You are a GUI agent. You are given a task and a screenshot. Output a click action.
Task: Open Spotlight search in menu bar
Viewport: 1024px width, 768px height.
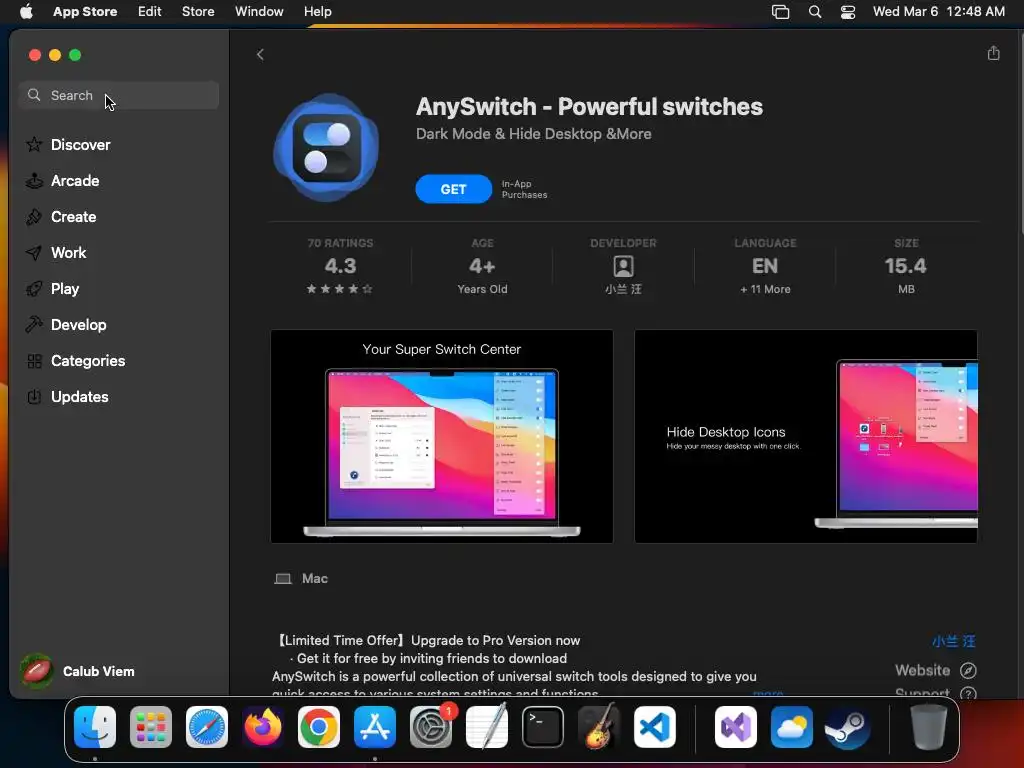pos(814,12)
